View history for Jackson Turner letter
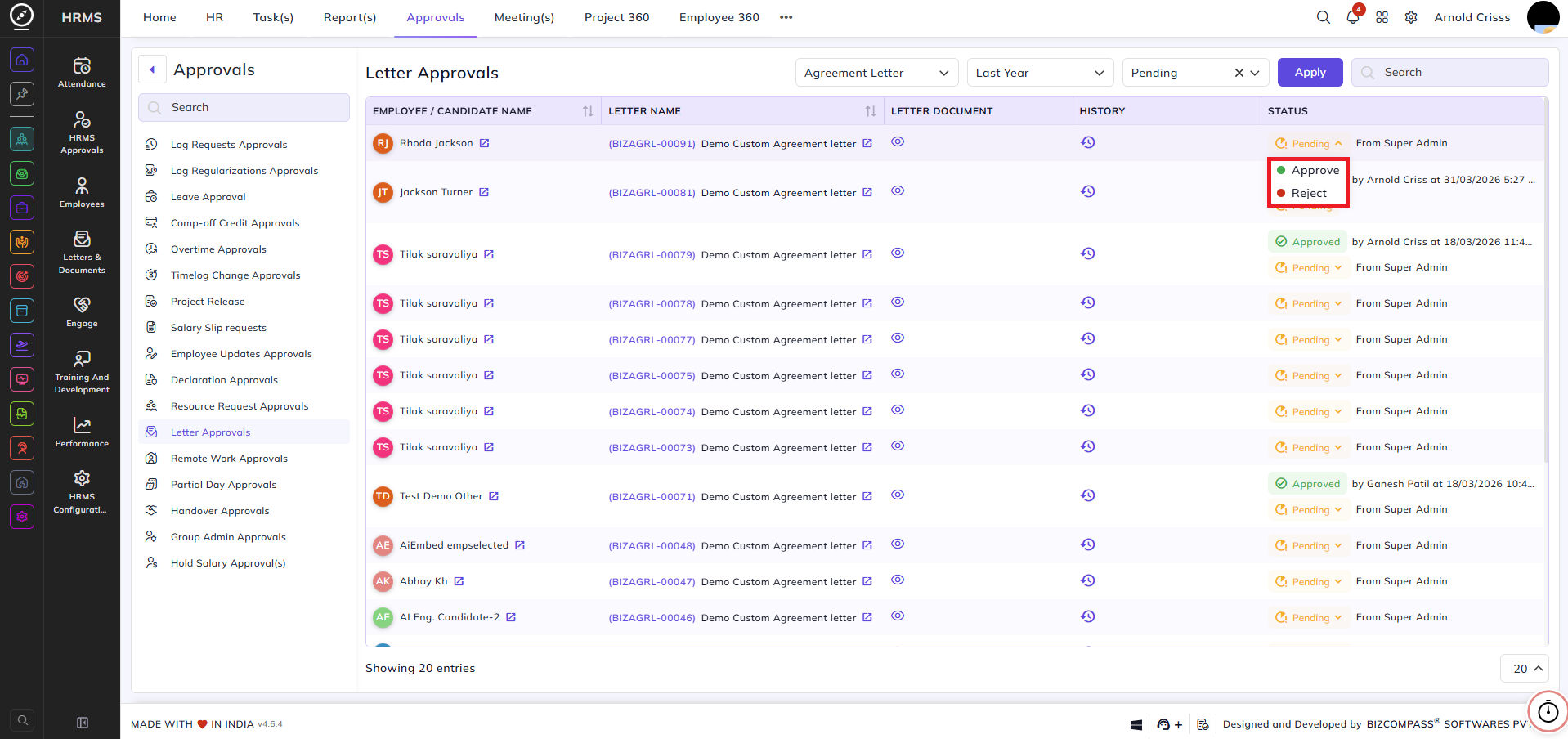The height and width of the screenshot is (739, 1568). [1087, 191]
